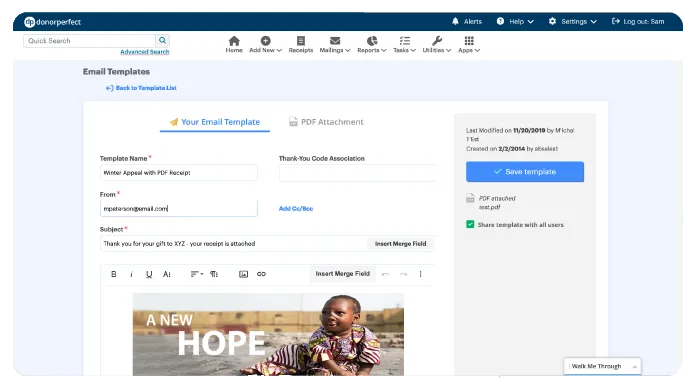Click the Thank-You Code Association field

tap(357, 173)
